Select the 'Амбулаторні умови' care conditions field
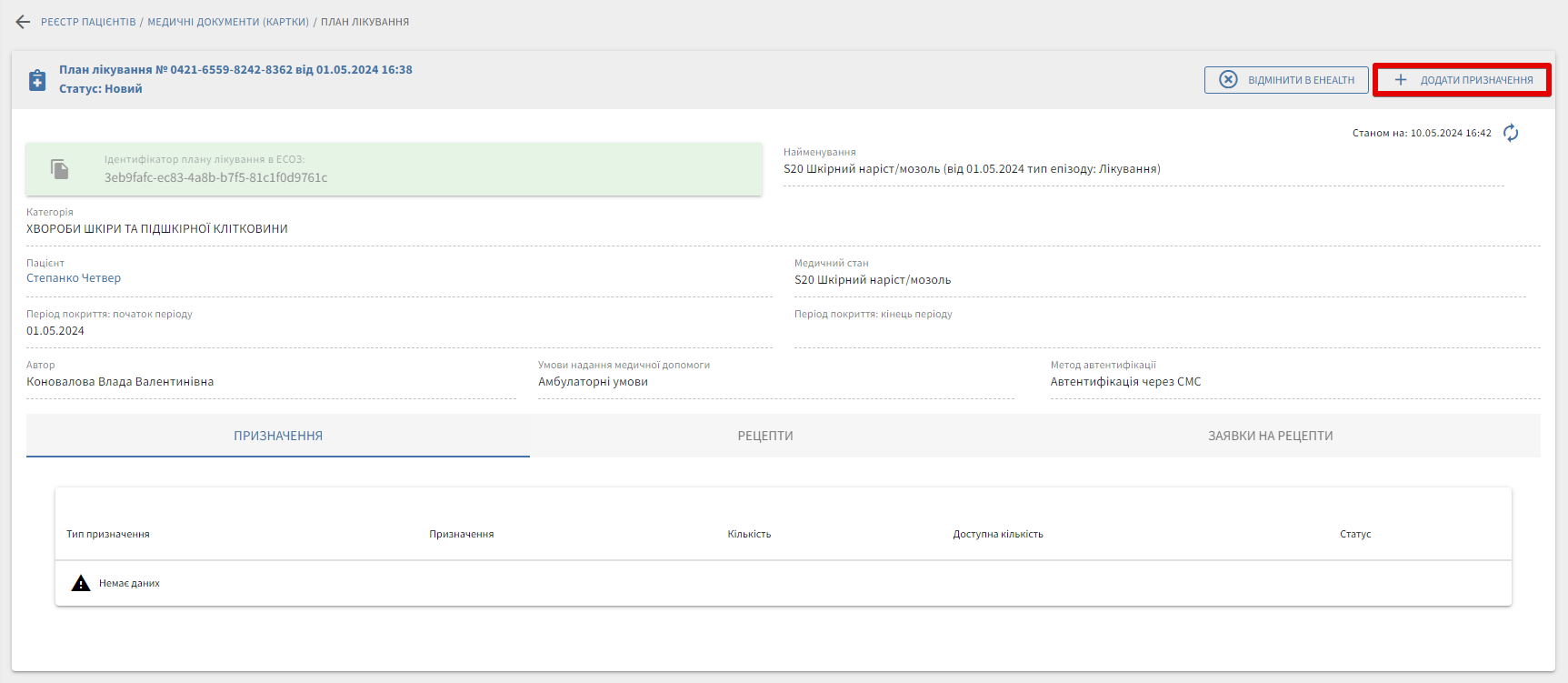The width and height of the screenshot is (1568, 683). click(593, 382)
